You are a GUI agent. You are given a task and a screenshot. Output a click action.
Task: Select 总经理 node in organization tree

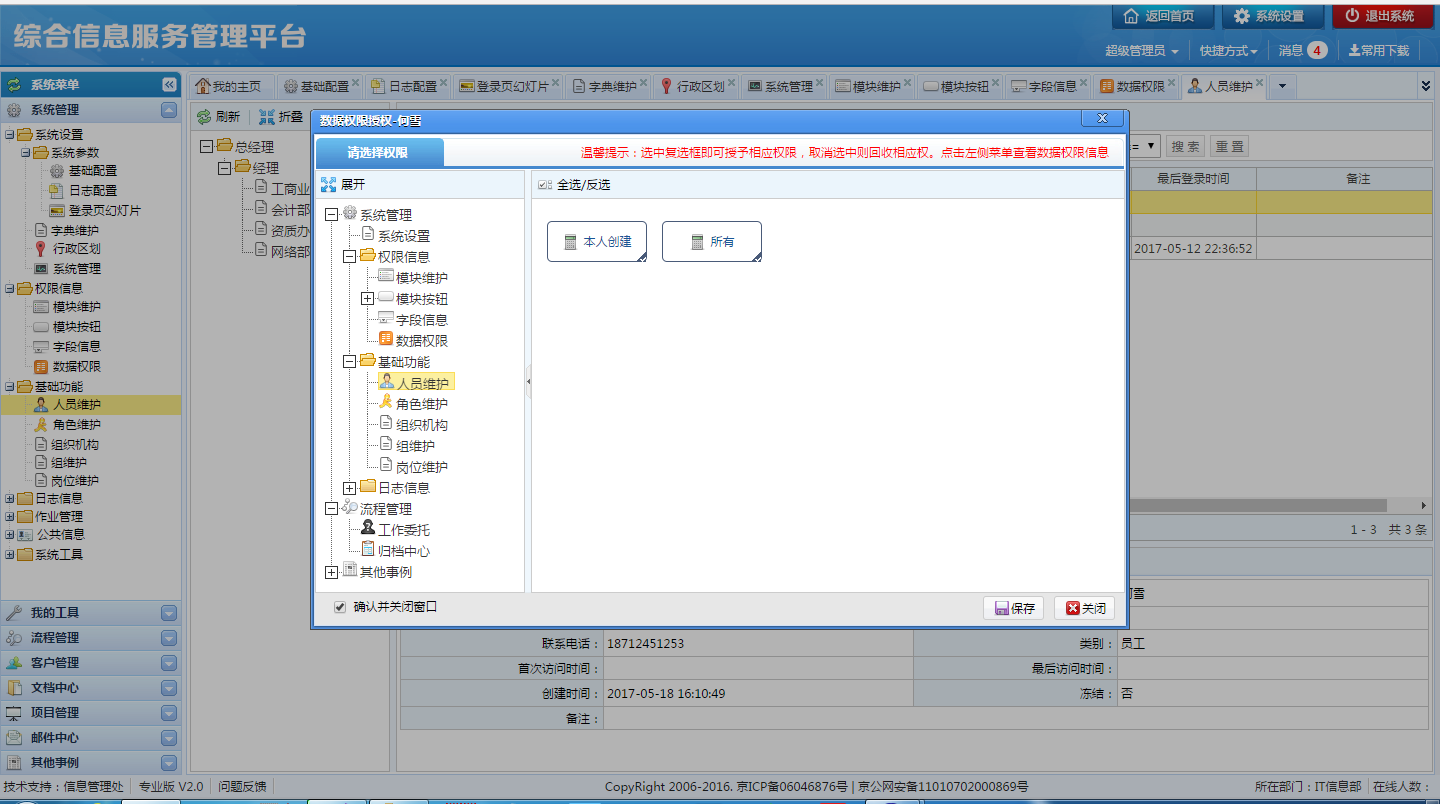click(x=254, y=147)
